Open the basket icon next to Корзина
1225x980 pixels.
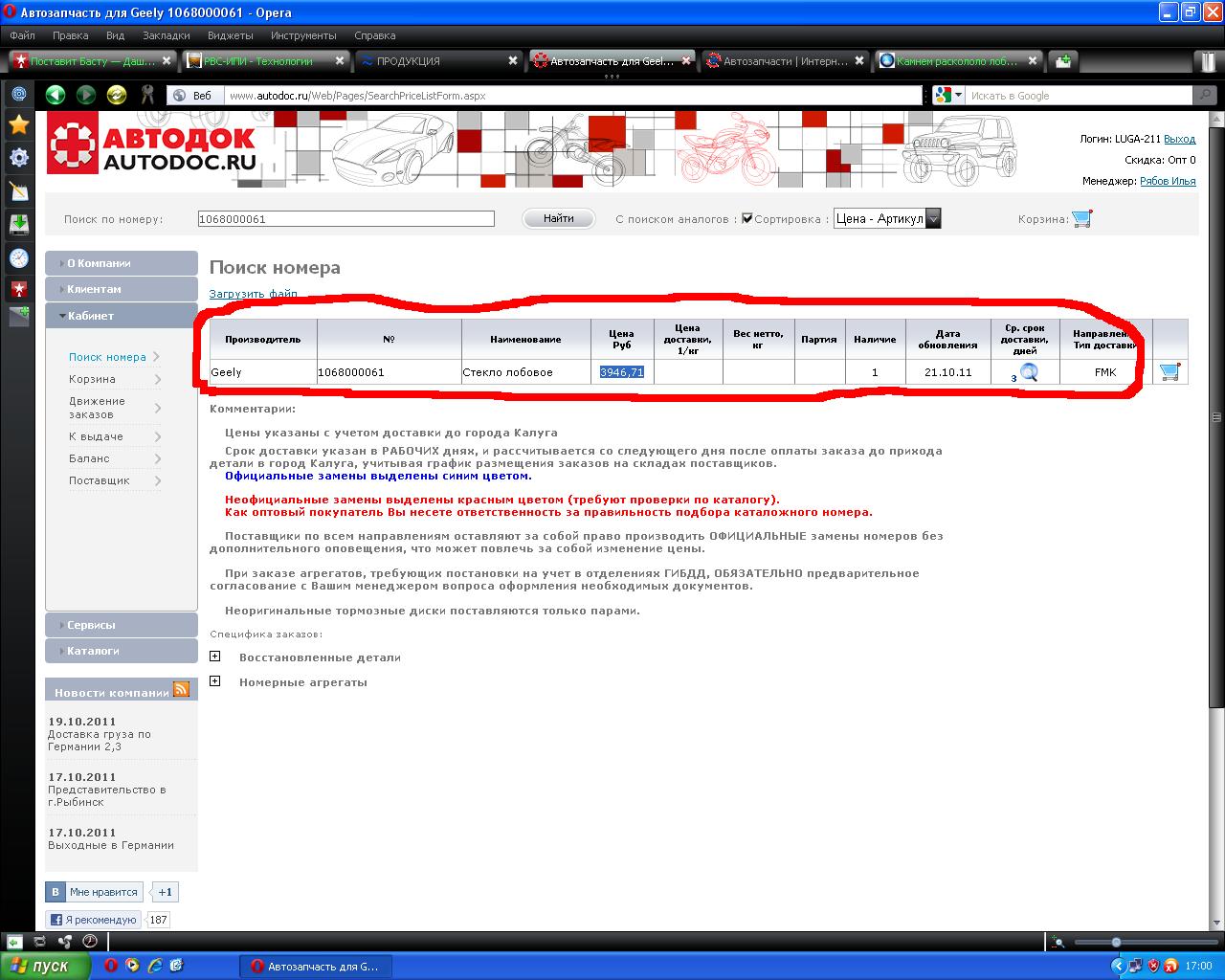point(1081,219)
